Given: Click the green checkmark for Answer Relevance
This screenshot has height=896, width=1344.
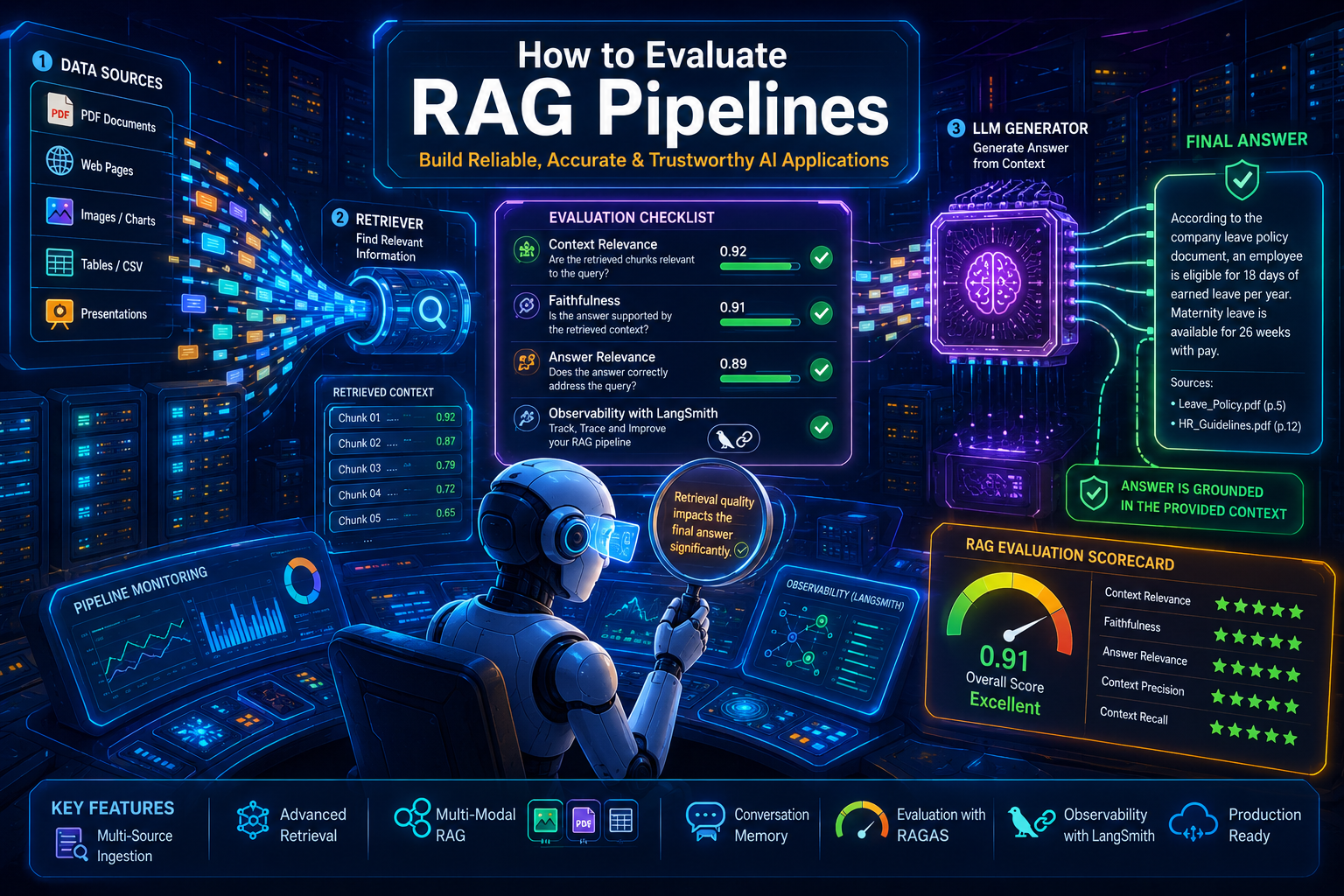Looking at the screenshot, I should coord(821,369).
